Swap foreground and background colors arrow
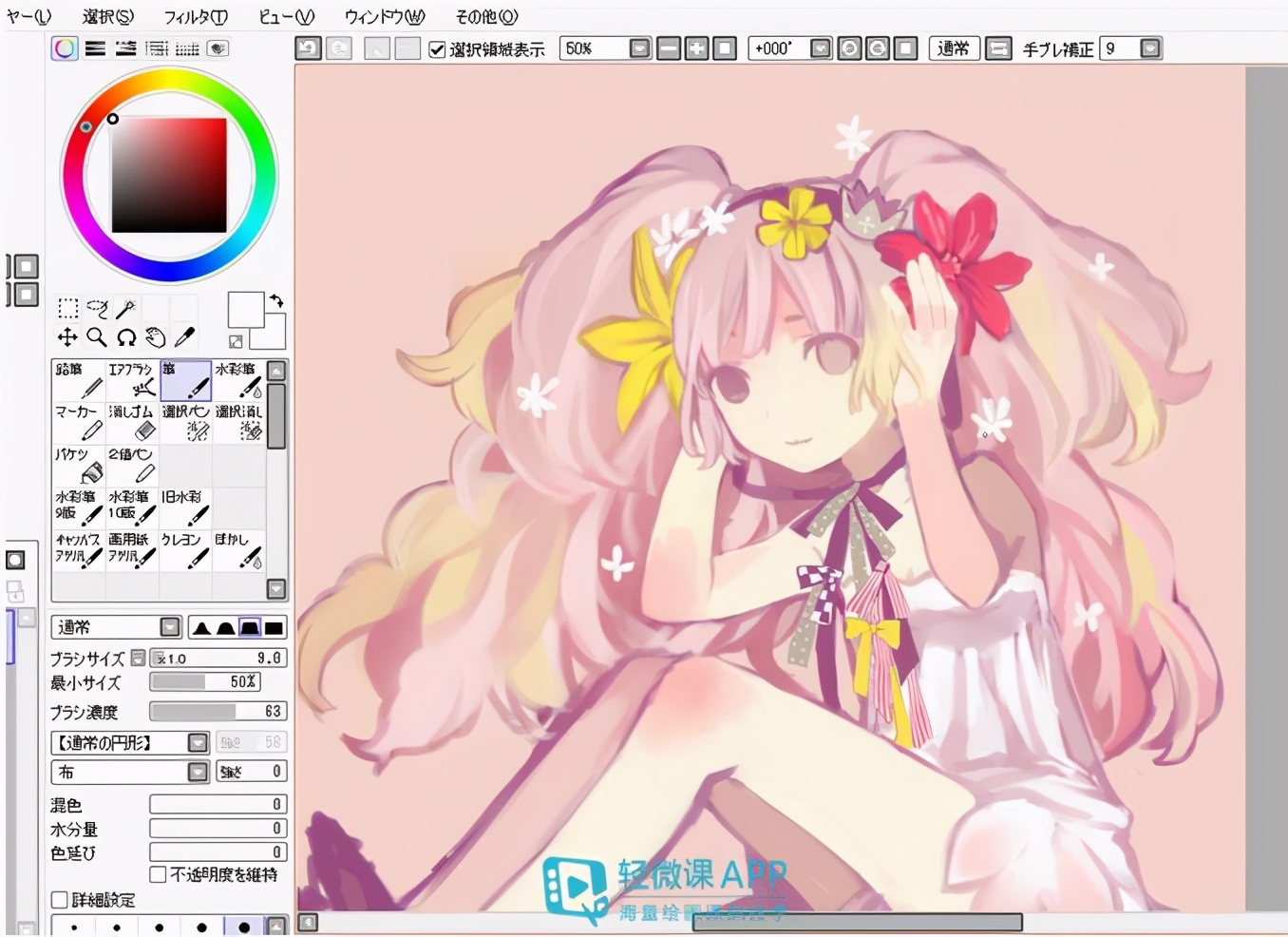Viewport: 1288px width, 937px height. 276,300
